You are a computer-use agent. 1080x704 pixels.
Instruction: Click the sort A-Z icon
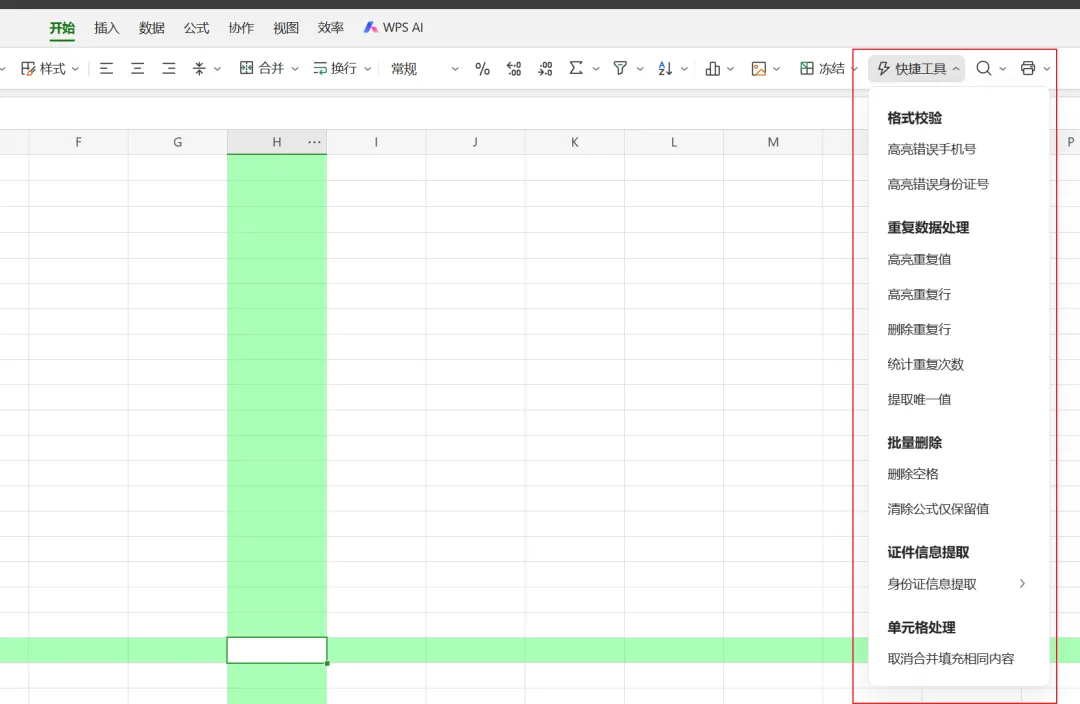(665, 68)
